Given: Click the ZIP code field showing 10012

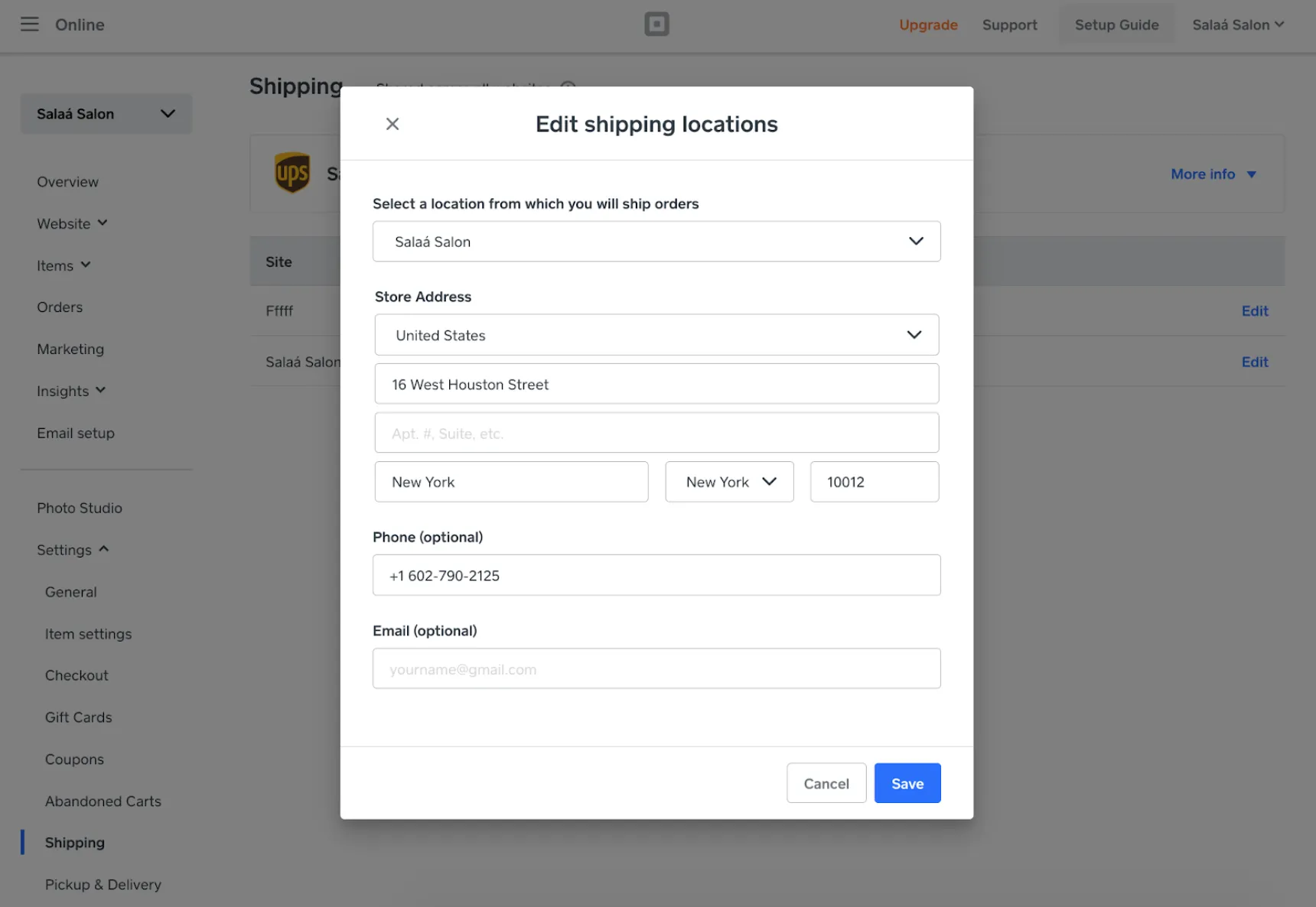Looking at the screenshot, I should [874, 482].
